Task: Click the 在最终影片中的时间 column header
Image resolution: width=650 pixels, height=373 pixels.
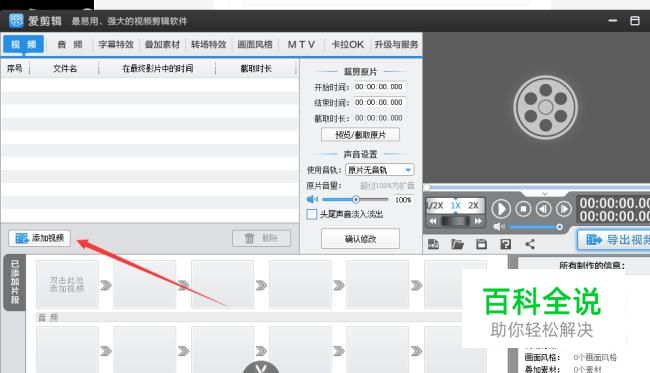Action: (x=158, y=68)
